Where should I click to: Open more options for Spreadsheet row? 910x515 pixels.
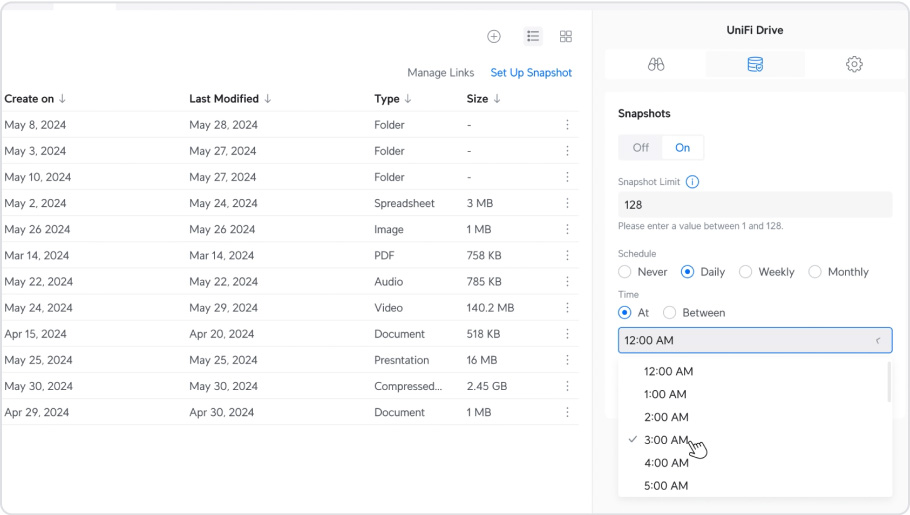[567, 203]
